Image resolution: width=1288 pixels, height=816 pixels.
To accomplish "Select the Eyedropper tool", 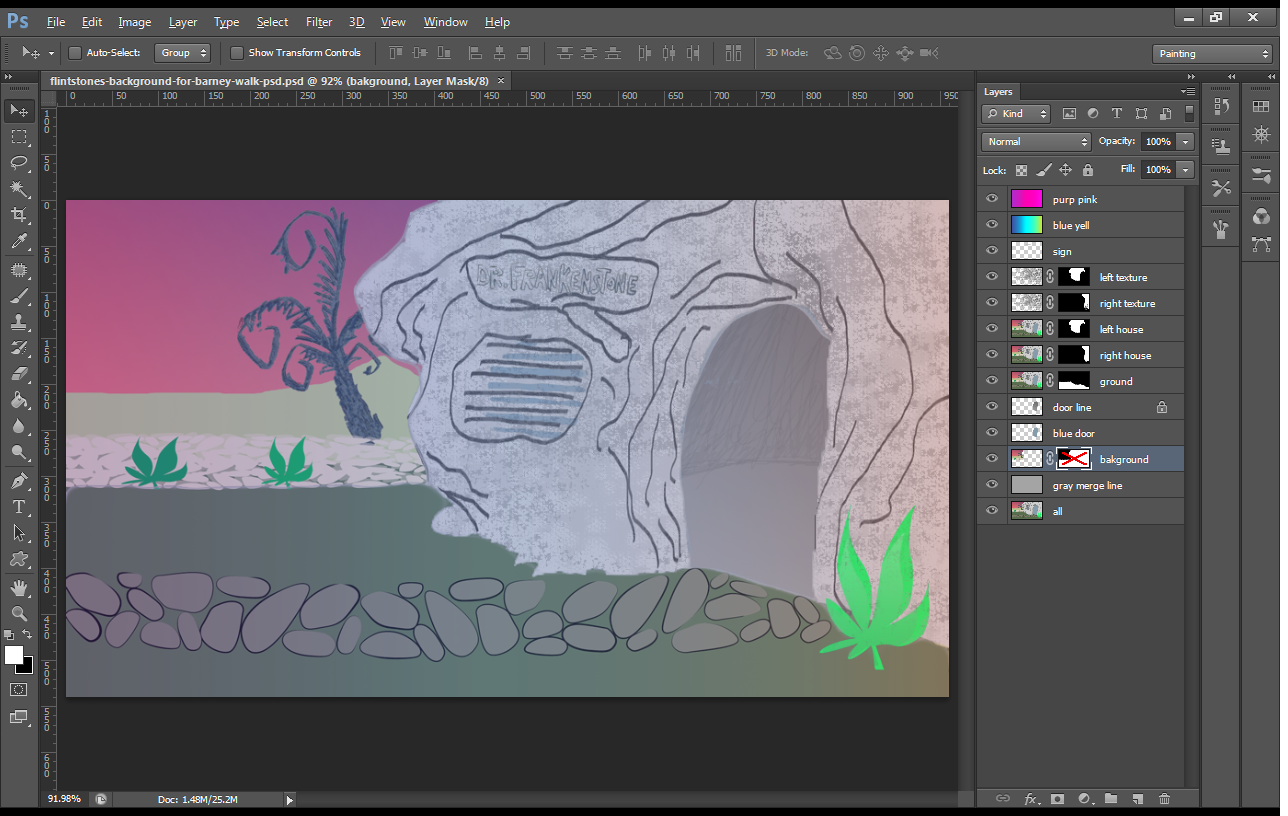I will click(19, 241).
